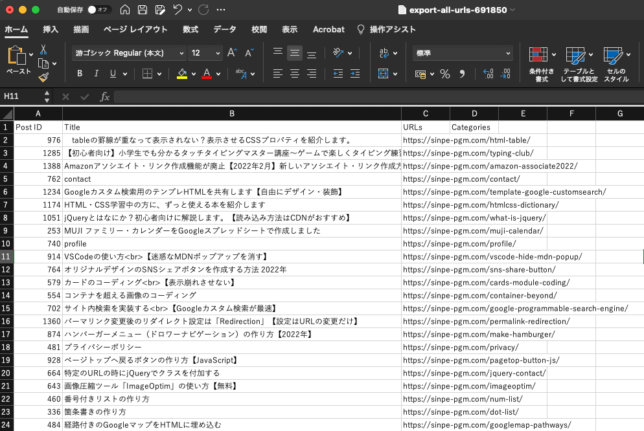This screenshot has width=644, height=431.
Task: Open the number format 標準 dropdown
Action: click(462, 53)
